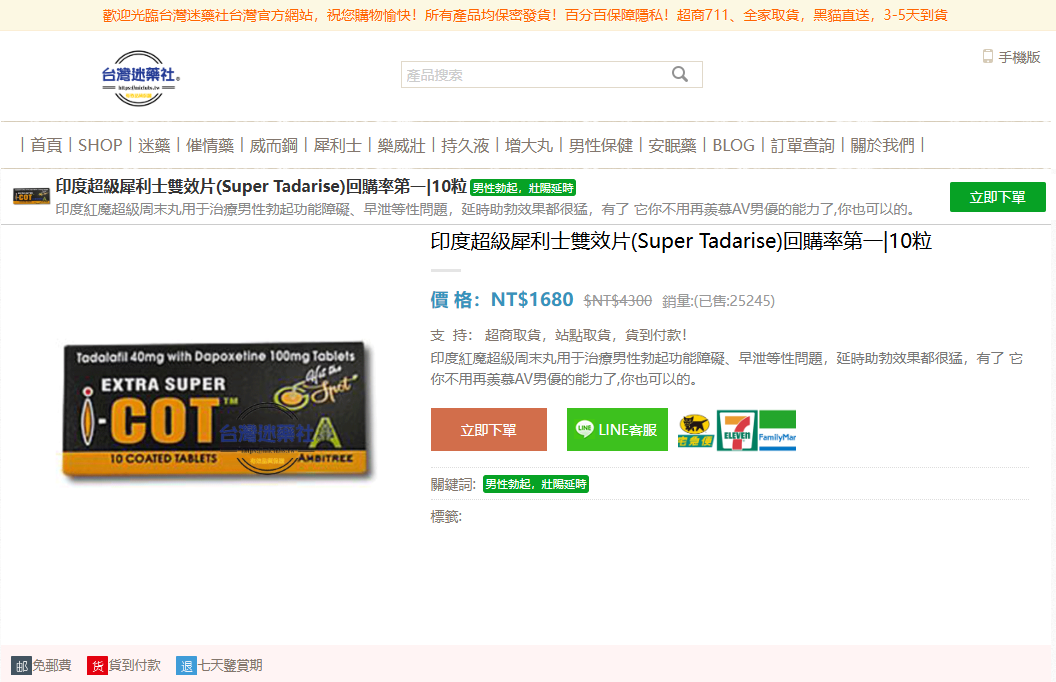
Task: Go to the SHOP navigation link
Action: [100, 145]
